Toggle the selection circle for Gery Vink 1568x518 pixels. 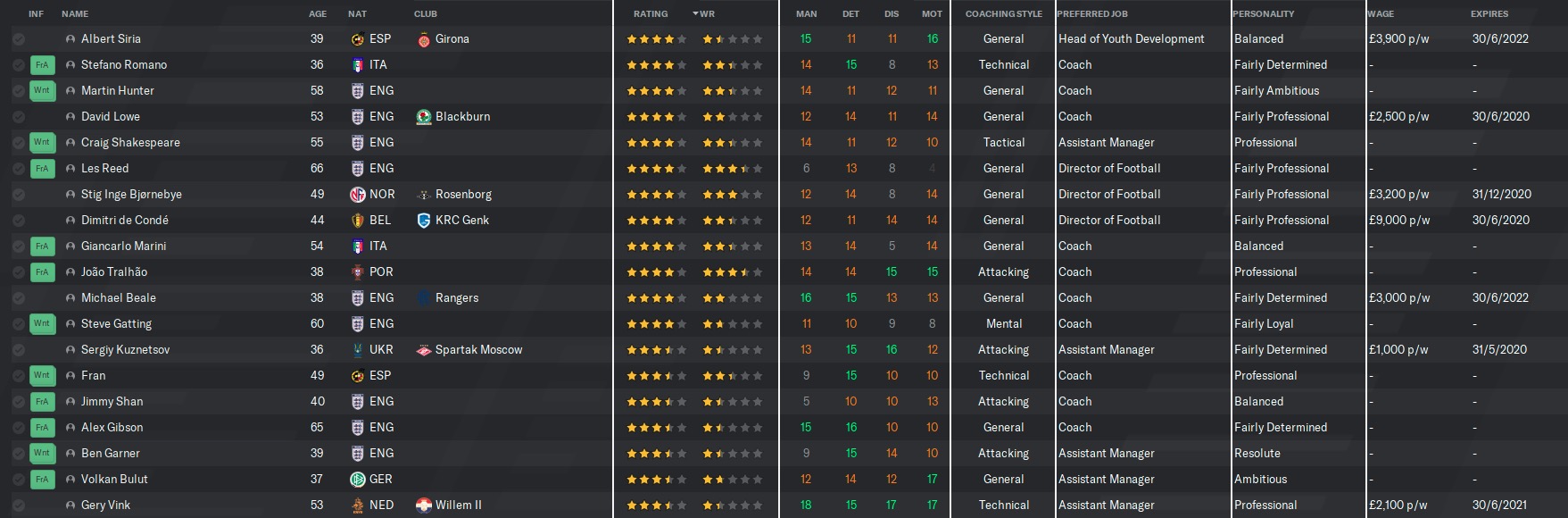point(19,505)
